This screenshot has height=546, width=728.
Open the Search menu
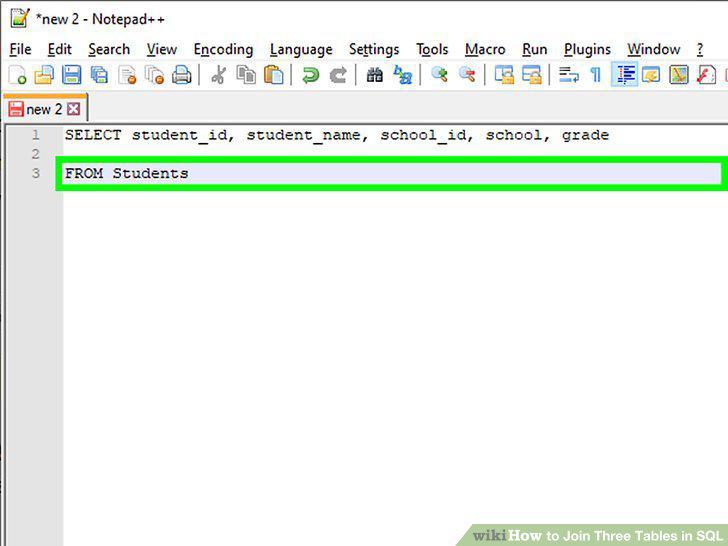(109, 49)
